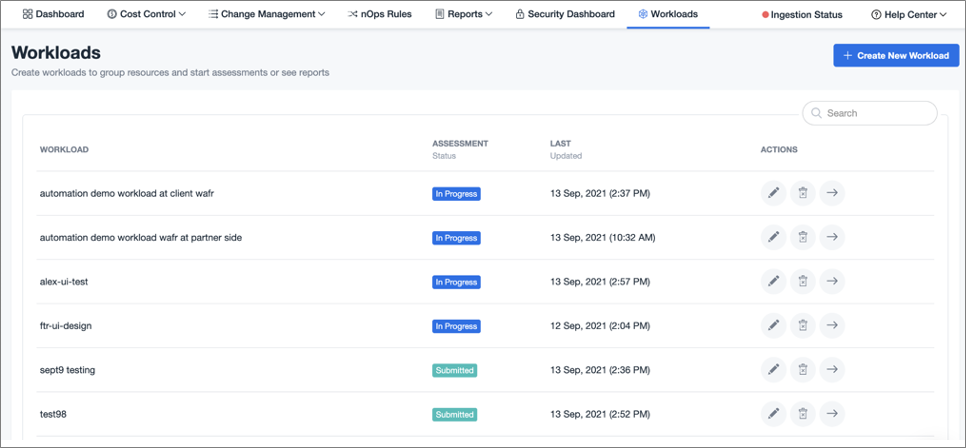The width and height of the screenshot is (966, 448).
Task: Click Submitted badge for test98
Action: [455, 414]
